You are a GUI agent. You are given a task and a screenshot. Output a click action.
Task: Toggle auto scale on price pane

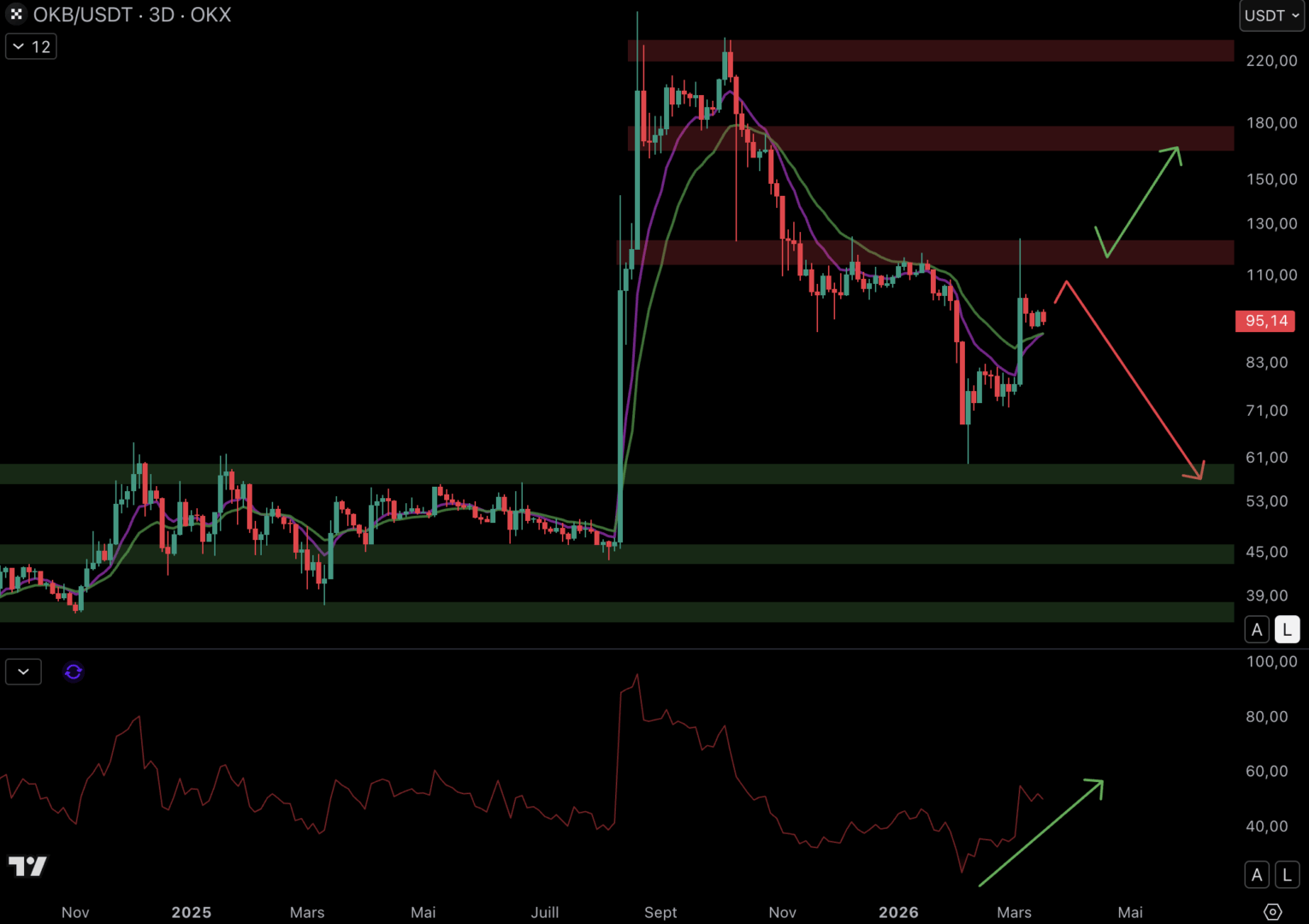pos(1257,630)
